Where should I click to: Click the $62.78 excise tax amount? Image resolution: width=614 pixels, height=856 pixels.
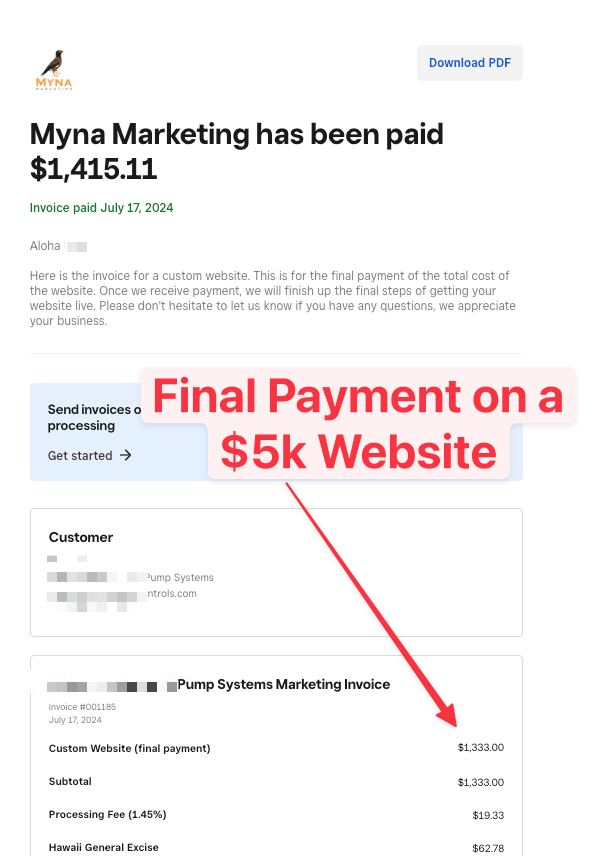point(488,848)
